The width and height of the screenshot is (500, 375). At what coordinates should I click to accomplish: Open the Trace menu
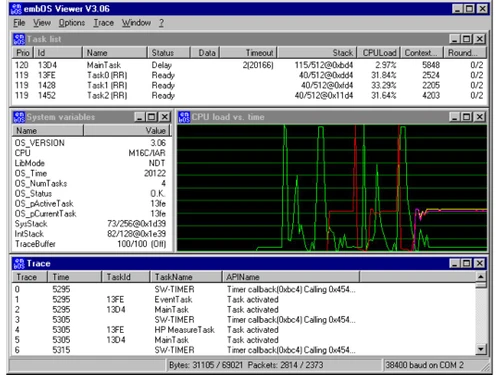[x=103, y=23]
